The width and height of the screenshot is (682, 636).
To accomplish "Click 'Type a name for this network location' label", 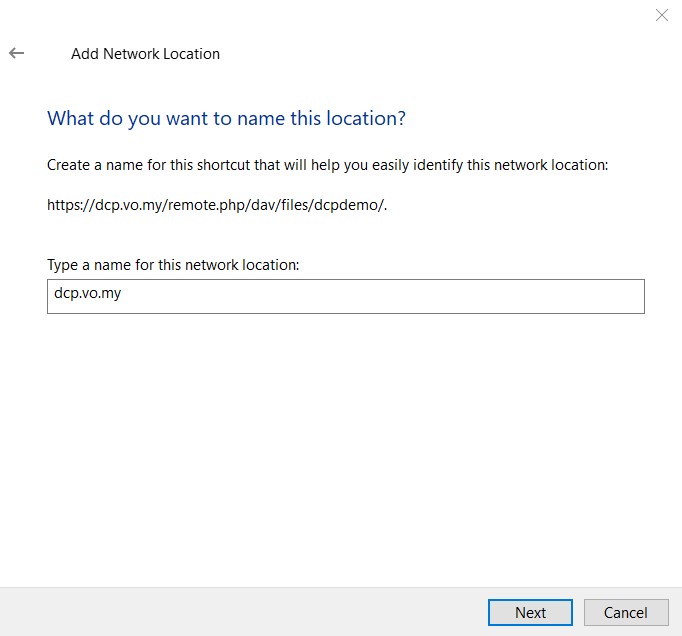I will point(173,265).
